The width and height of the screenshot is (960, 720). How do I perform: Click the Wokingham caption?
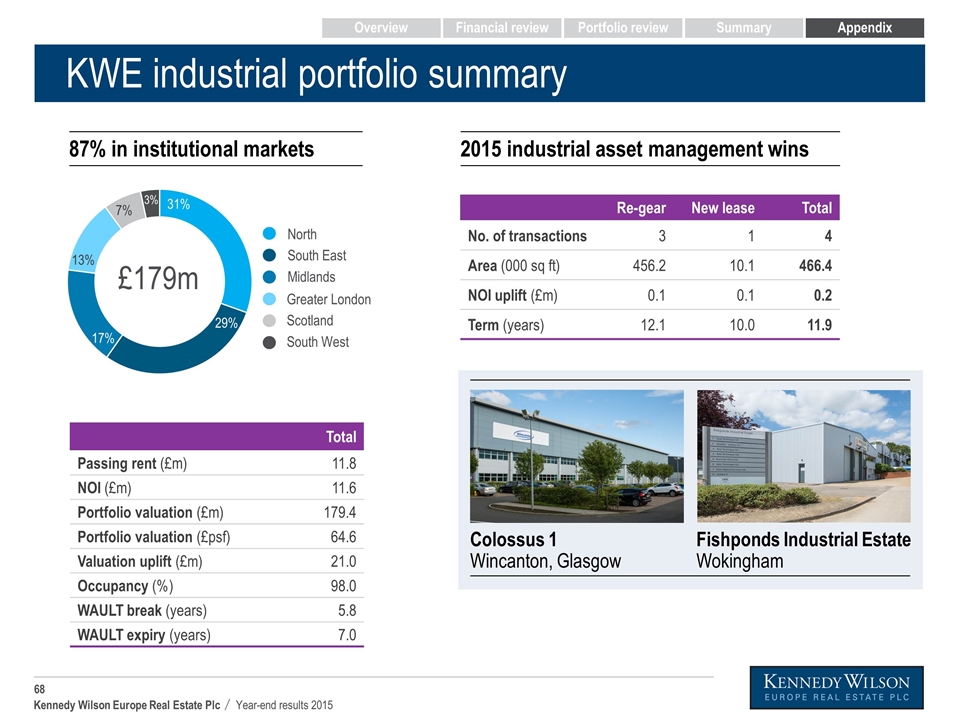(740, 561)
